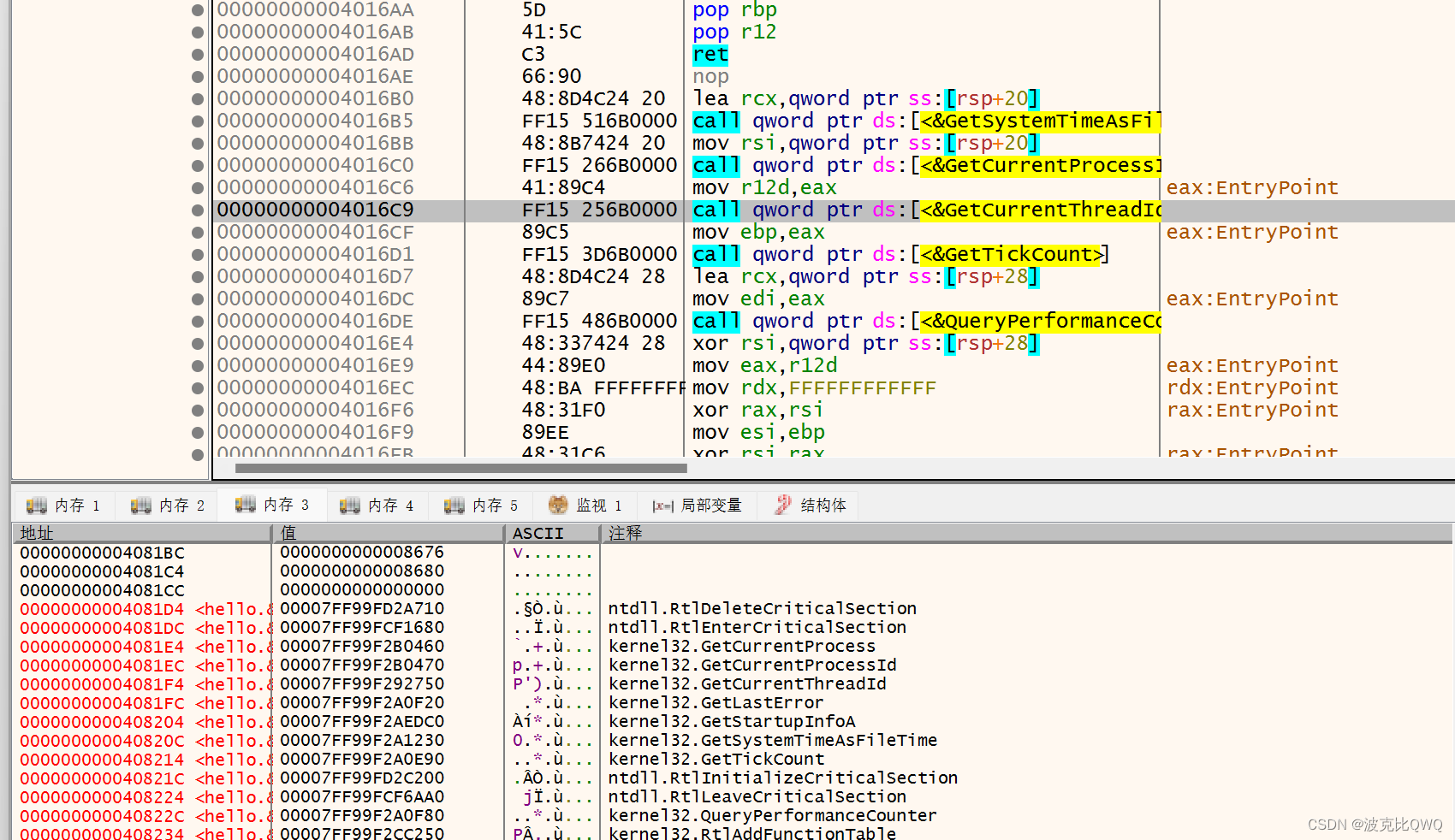Viewport: 1455px width, 840px height.
Task: Switch to the 内存 2 tab
Action: pos(168,506)
